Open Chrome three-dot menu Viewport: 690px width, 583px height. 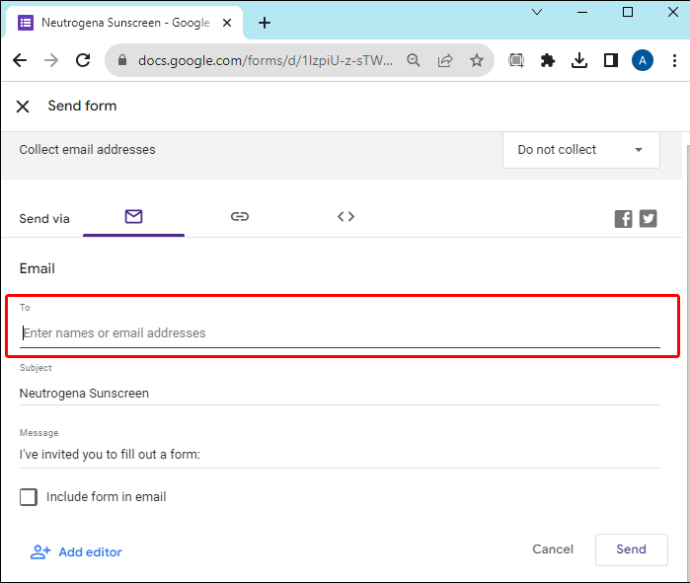tap(674, 60)
